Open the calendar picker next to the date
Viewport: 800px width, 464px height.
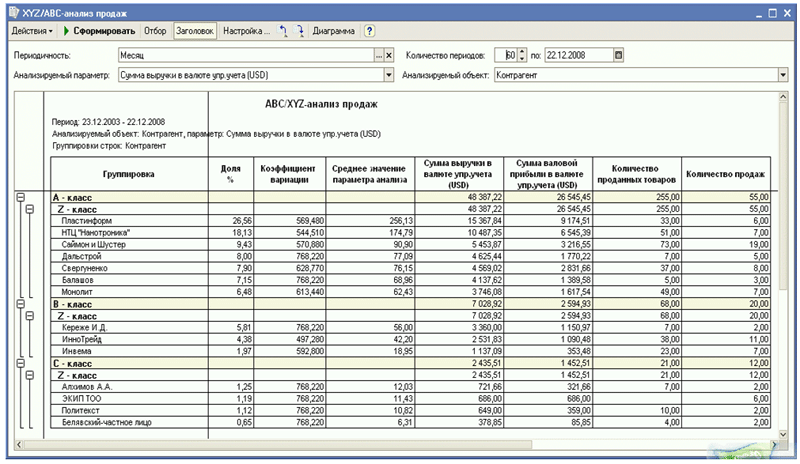pos(618,55)
